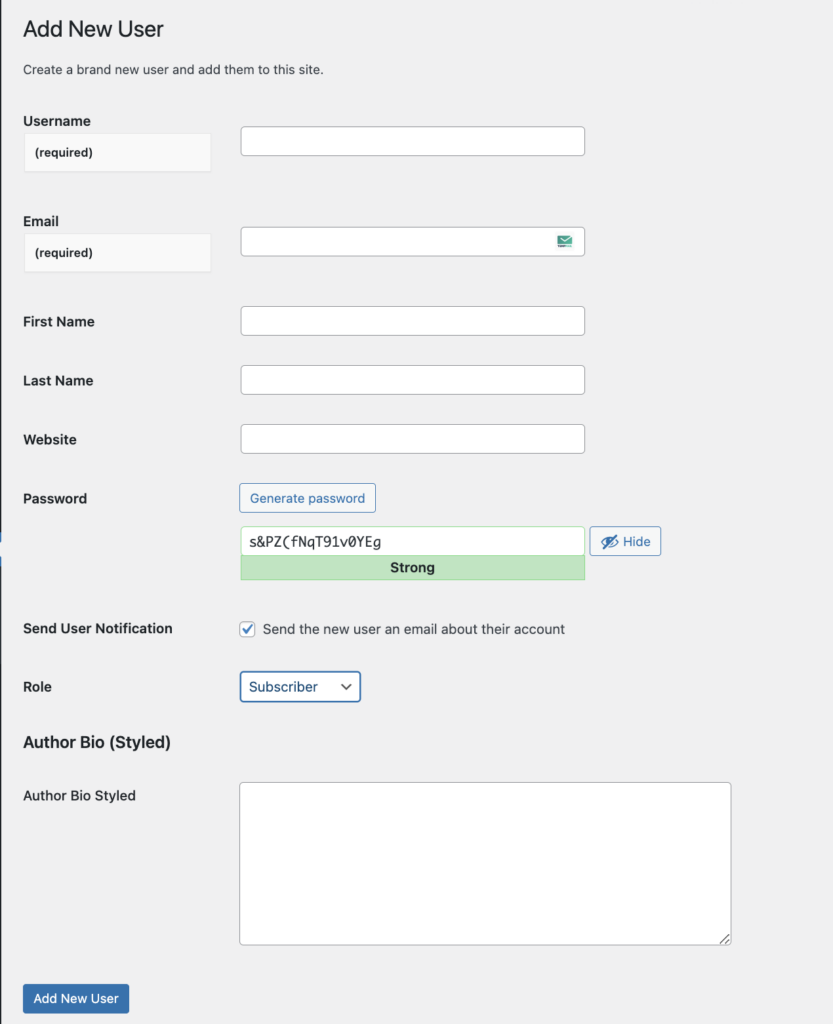Image resolution: width=833 pixels, height=1024 pixels.
Task: Click the First Name label
Action: (59, 321)
